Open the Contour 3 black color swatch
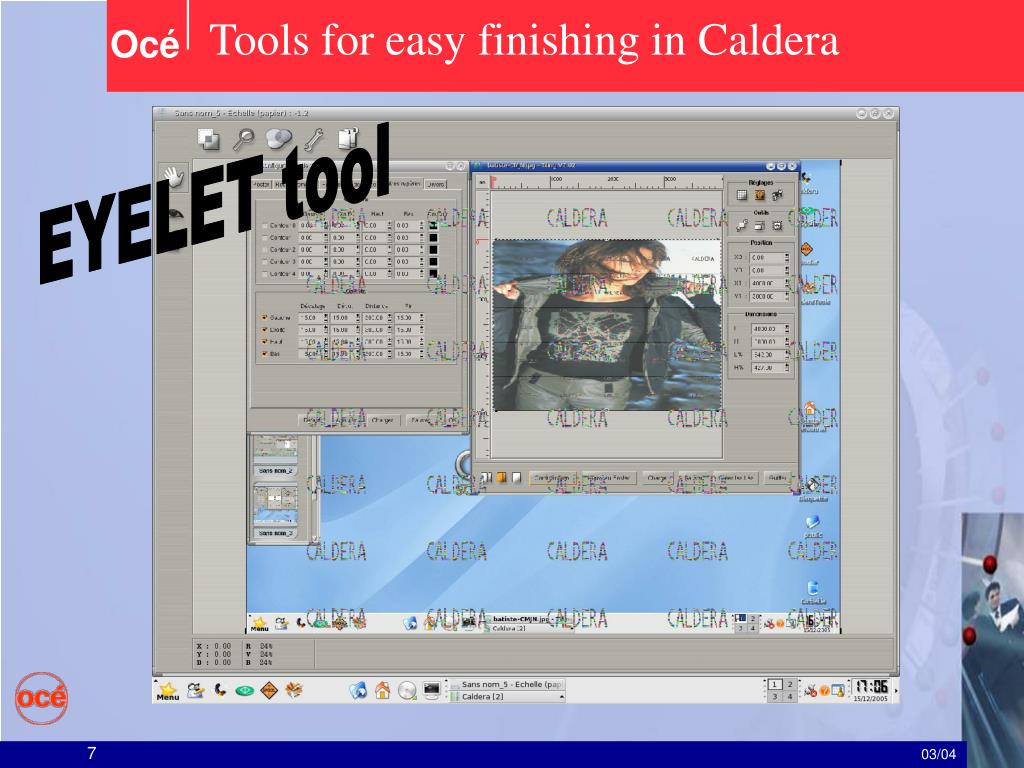Viewport: 1024px width, 768px height. [433, 262]
